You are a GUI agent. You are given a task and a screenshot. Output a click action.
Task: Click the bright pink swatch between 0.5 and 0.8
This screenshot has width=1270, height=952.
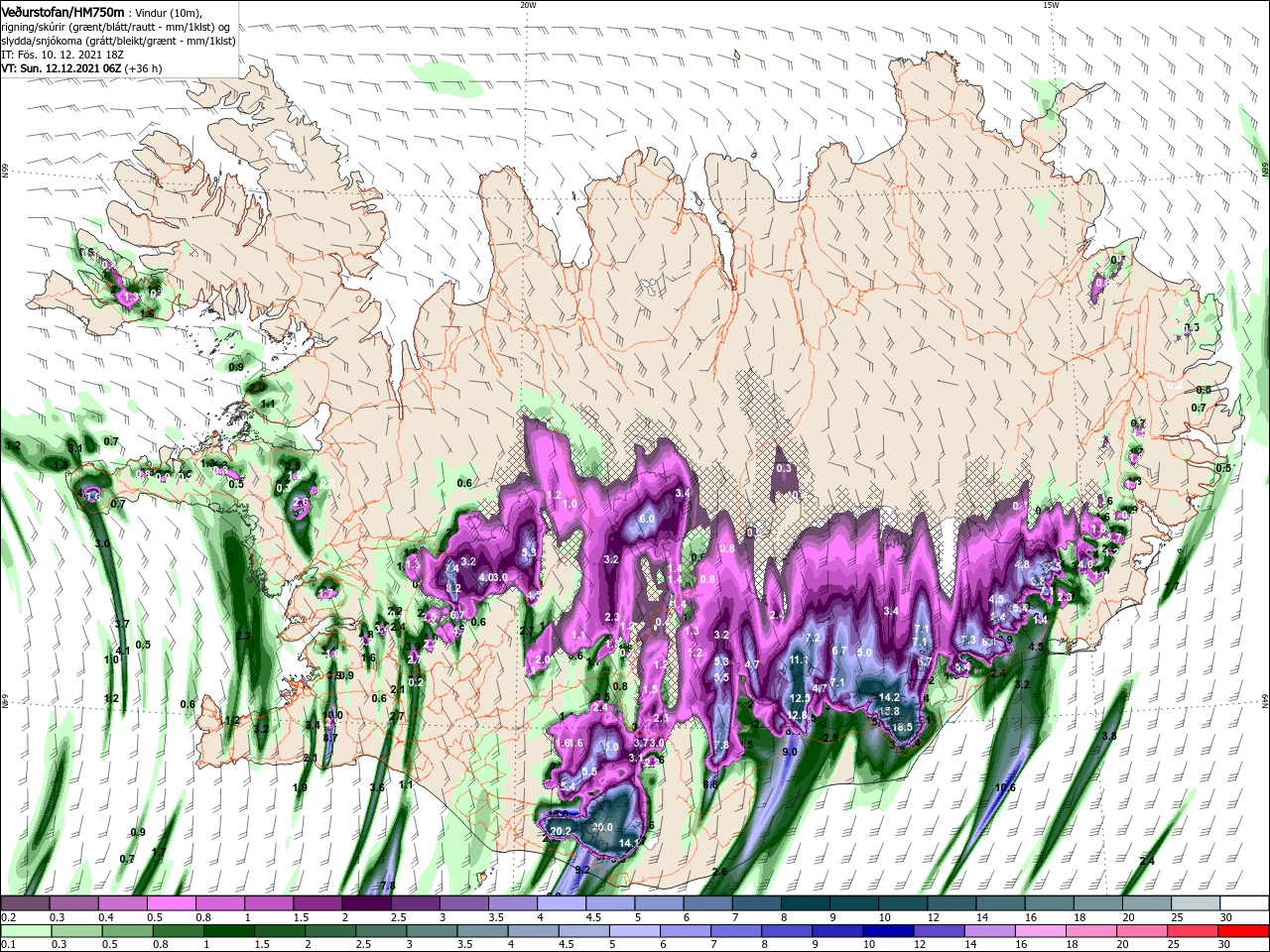pyautogui.click(x=170, y=903)
